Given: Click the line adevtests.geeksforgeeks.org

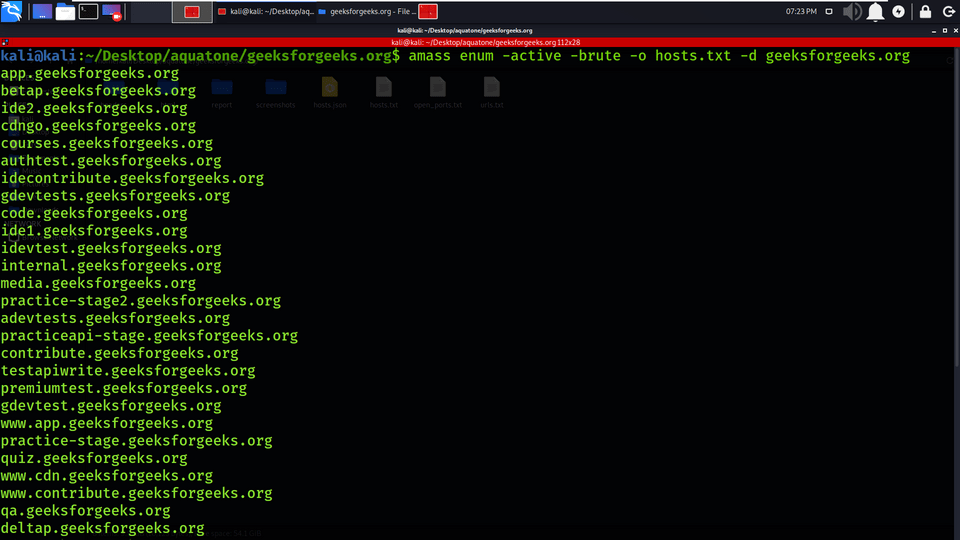Looking at the screenshot, I should point(115,318).
